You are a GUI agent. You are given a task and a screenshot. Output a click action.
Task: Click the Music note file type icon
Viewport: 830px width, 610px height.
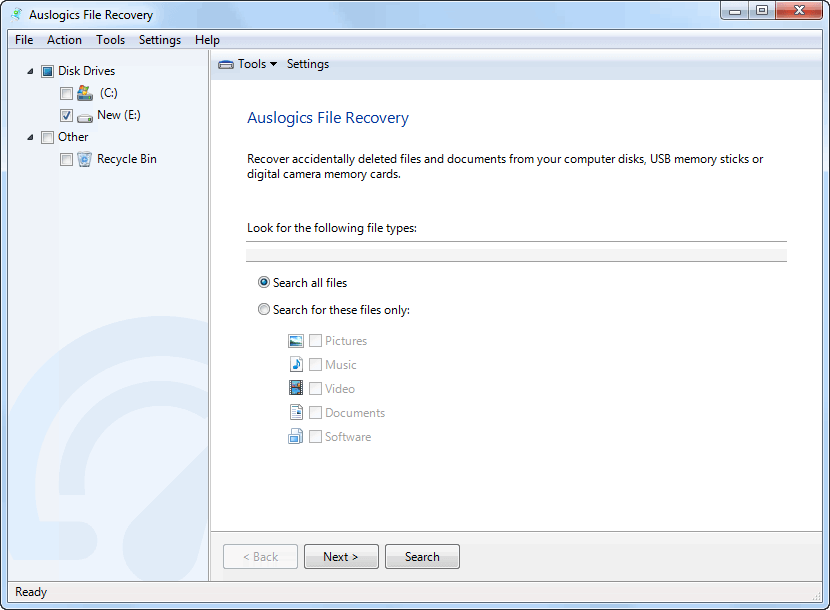(296, 364)
